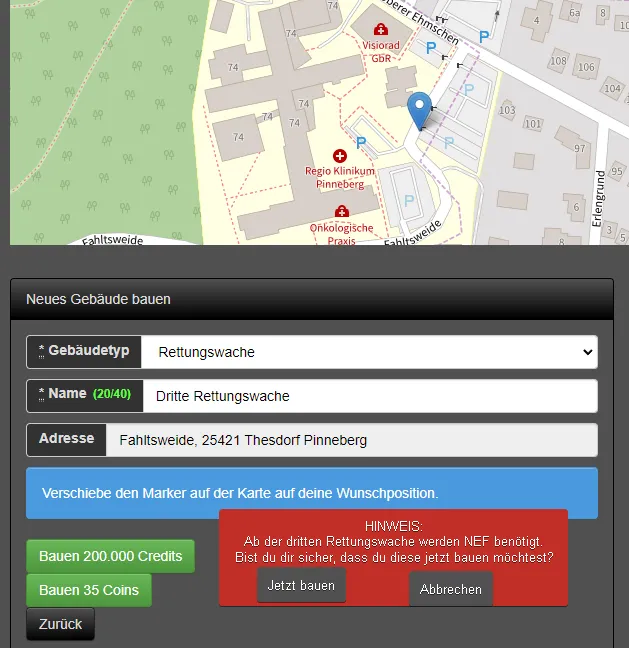Screen dimensions: 629x648
Task: Go back using the Zurück button
Action: coord(60,624)
